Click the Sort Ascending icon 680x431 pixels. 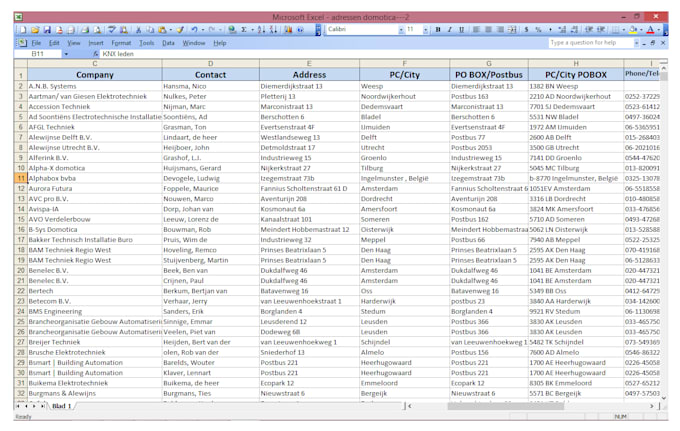tap(260, 30)
